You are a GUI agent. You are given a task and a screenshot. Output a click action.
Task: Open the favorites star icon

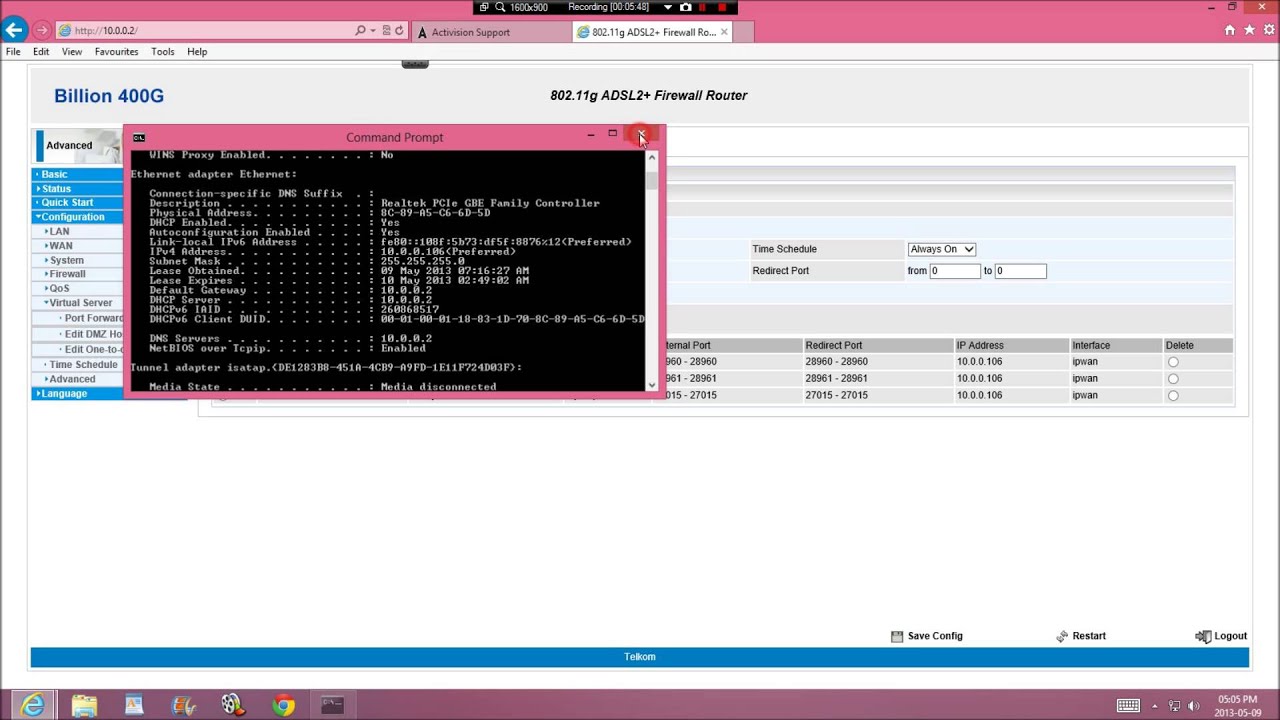1248,31
